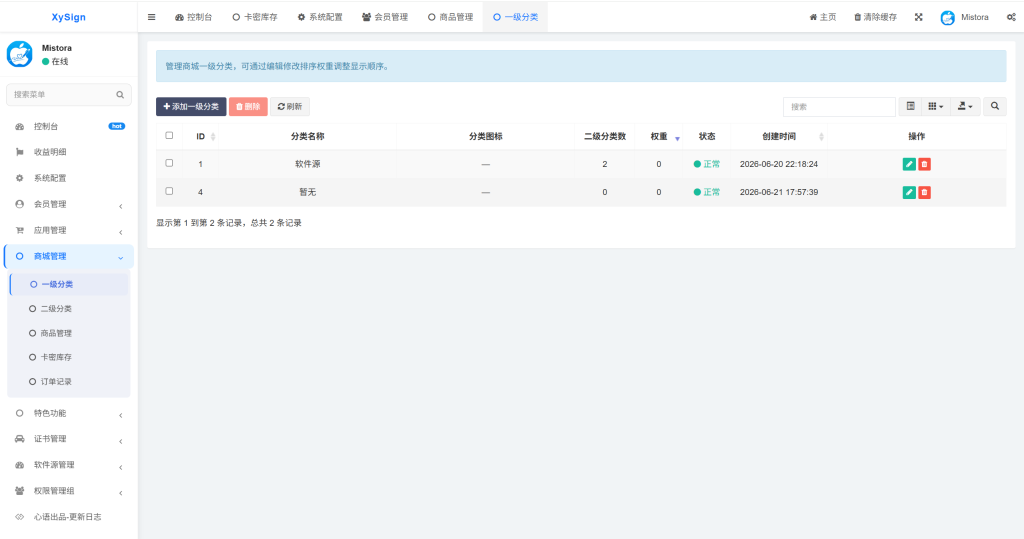
Task: Click the 系统配置 gear icon in sidebar
Action: click(20, 178)
